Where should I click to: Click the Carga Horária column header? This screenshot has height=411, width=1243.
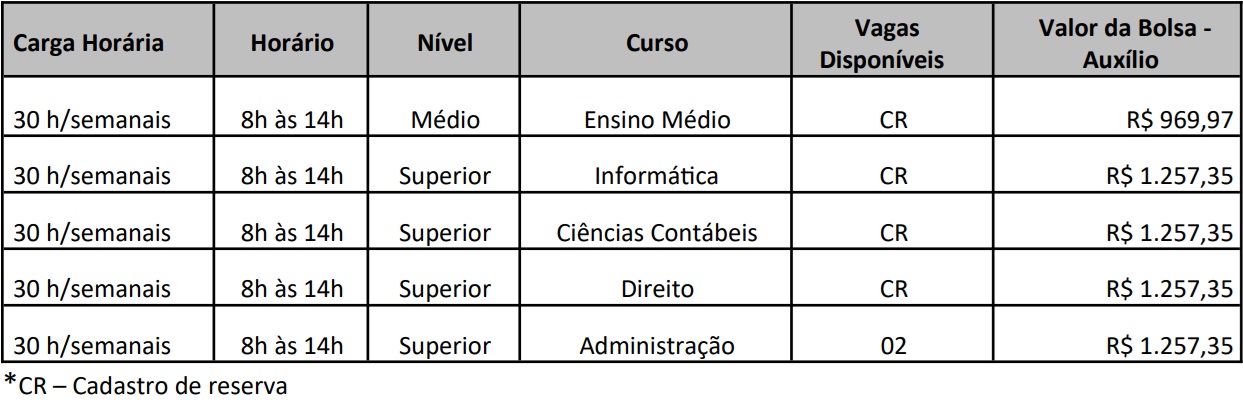click(x=90, y=44)
